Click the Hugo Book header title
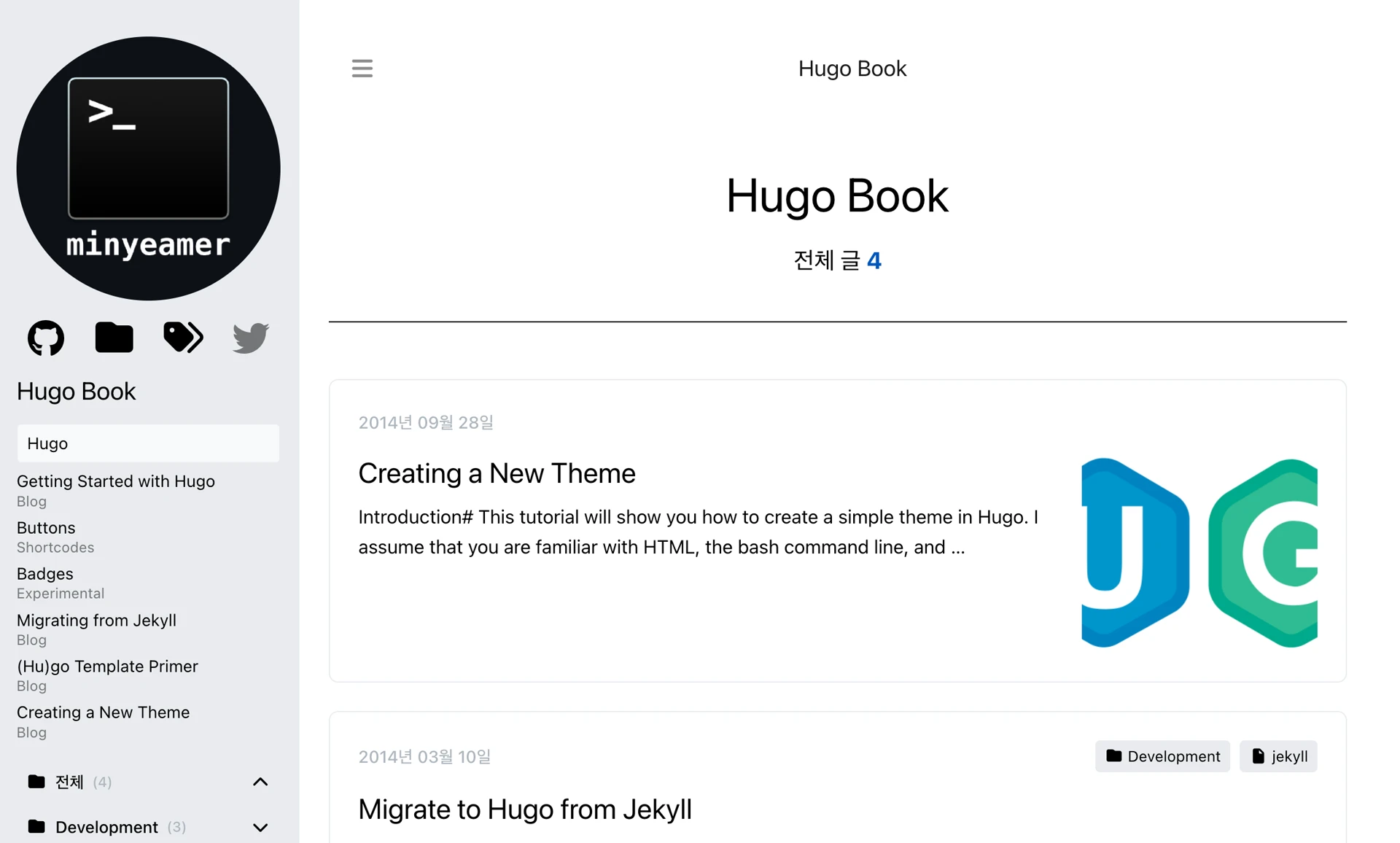1400x843 pixels. click(852, 69)
